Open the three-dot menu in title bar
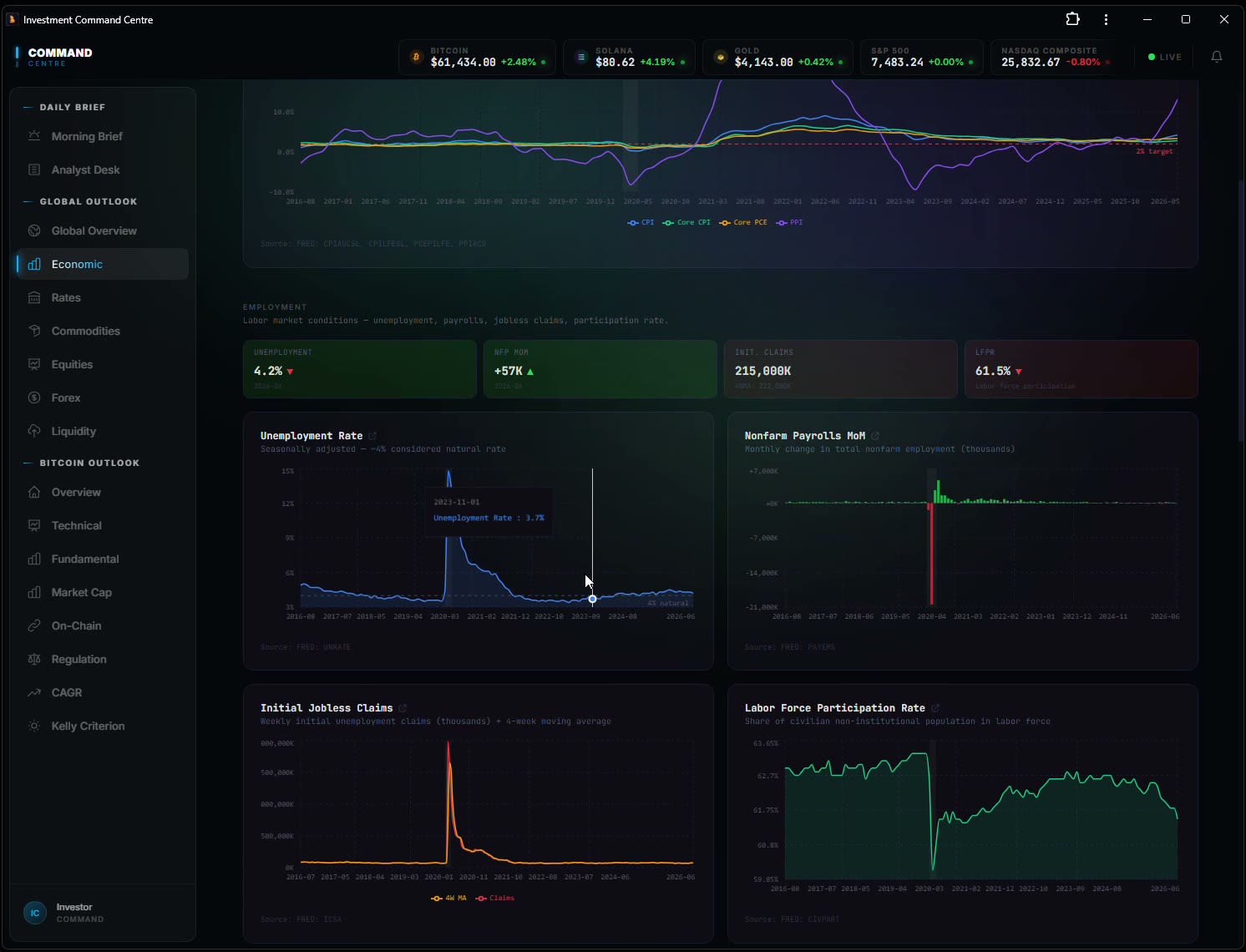Screen dimensions: 1246x952 click(1106, 19)
